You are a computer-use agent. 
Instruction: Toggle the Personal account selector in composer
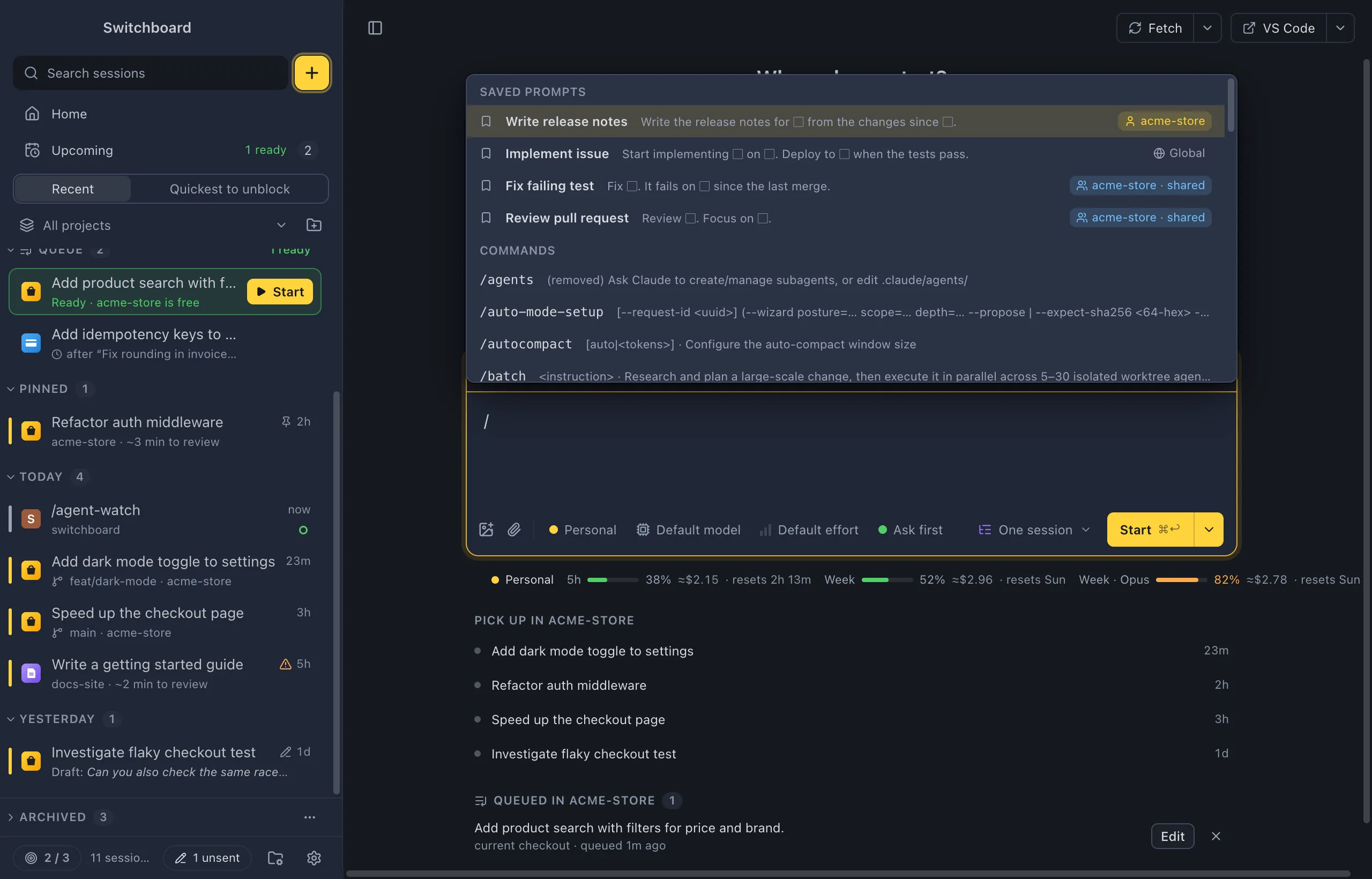pos(583,530)
